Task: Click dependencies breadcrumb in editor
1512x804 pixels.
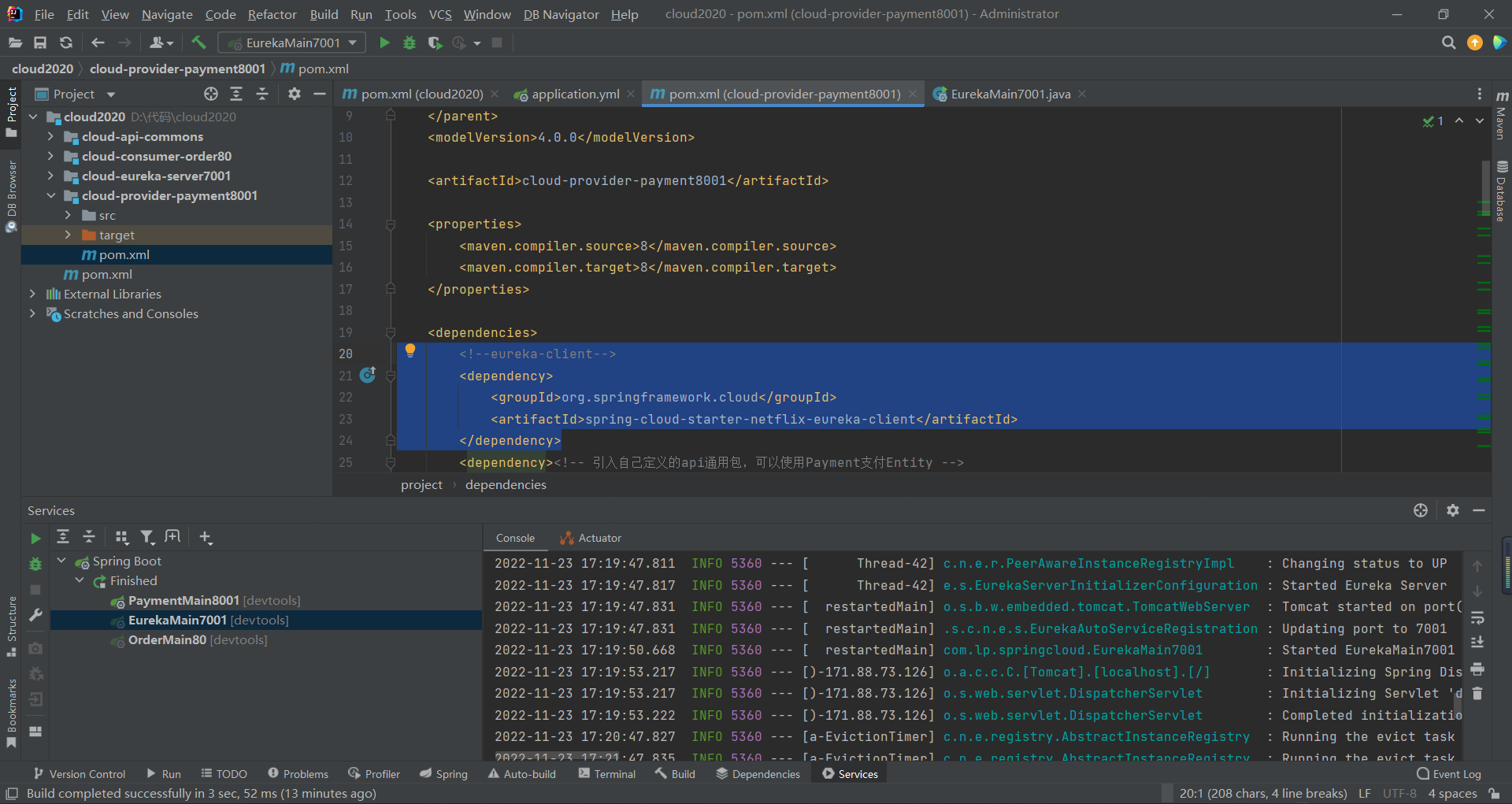Action: pos(506,484)
